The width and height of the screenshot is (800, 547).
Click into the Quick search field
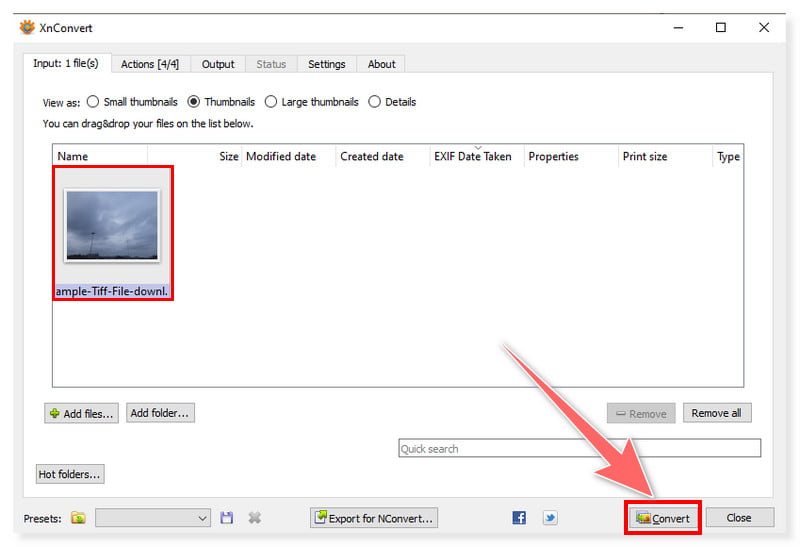click(579, 449)
